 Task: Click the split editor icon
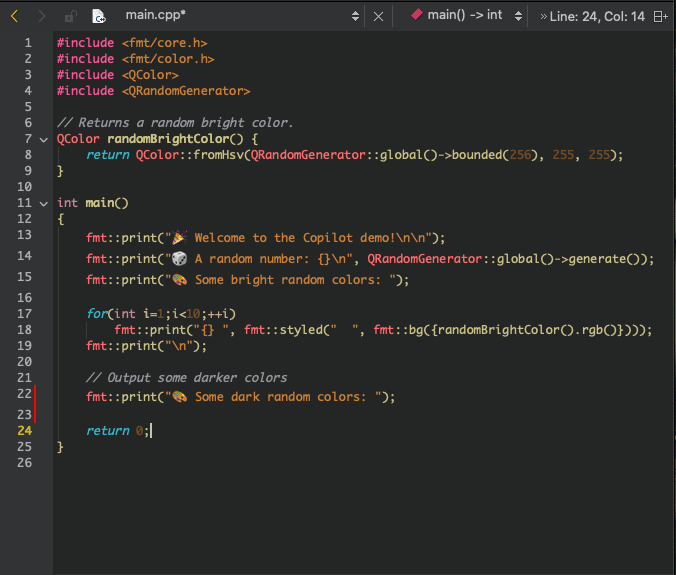coord(660,16)
